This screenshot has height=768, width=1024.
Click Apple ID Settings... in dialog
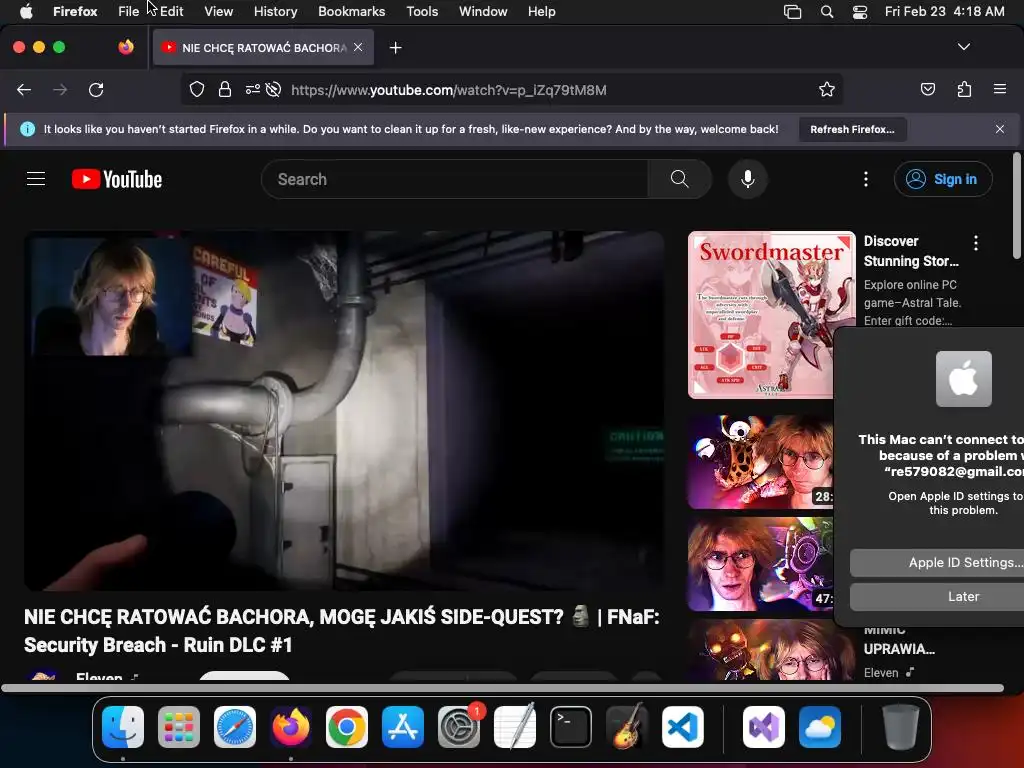click(x=938, y=562)
